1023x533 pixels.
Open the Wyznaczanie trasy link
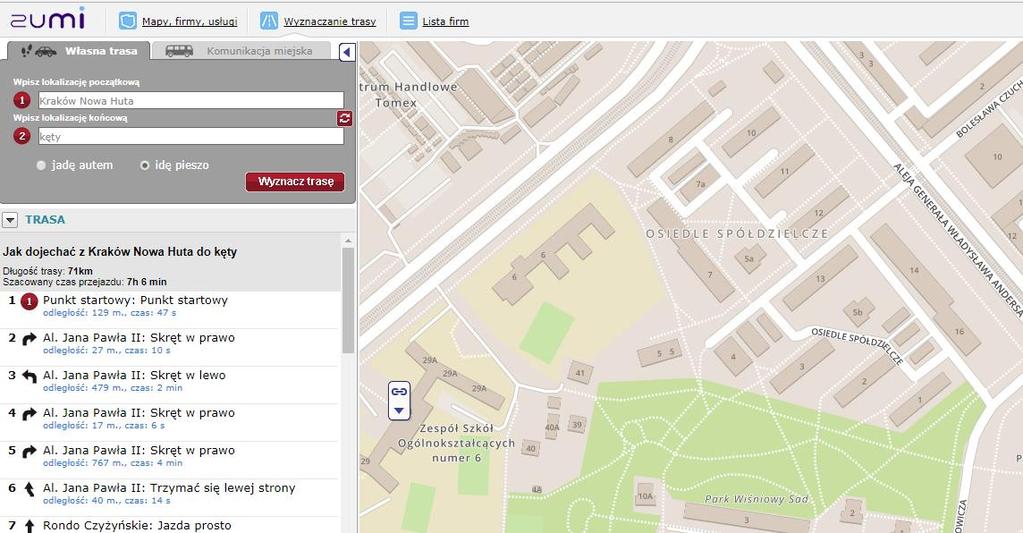(x=329, y=22)
